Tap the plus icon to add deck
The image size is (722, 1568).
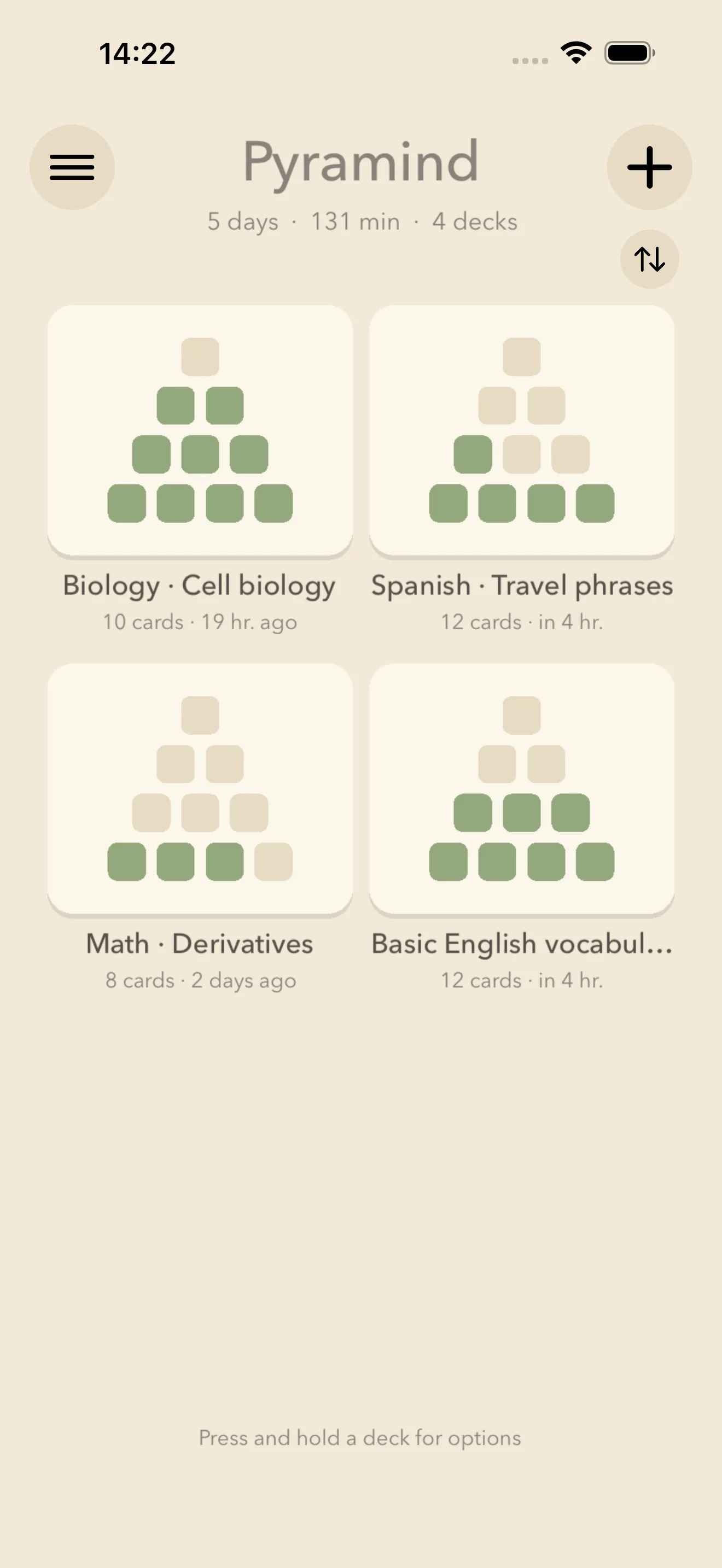[650, 167]
